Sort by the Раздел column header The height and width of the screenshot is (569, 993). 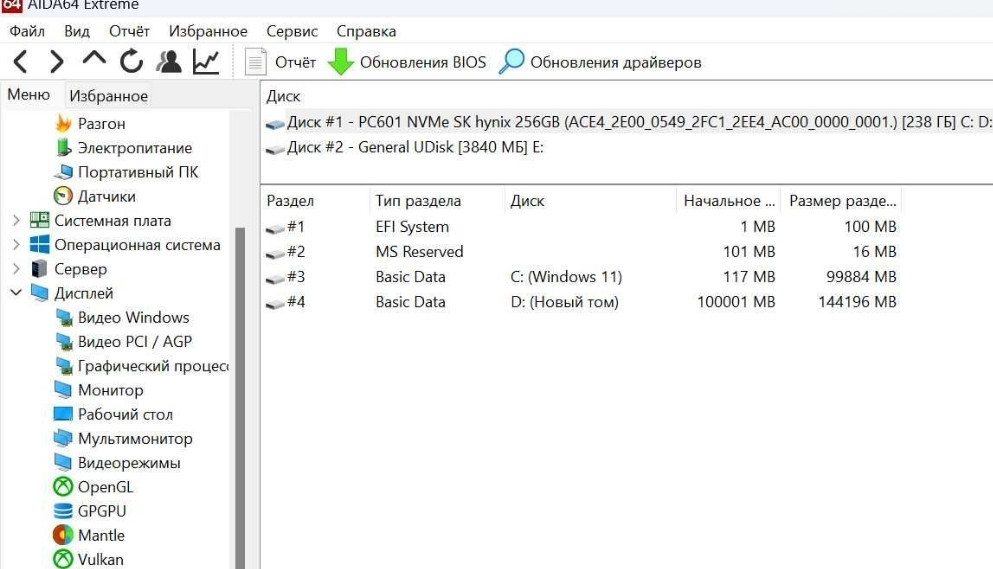coord(315,201)
